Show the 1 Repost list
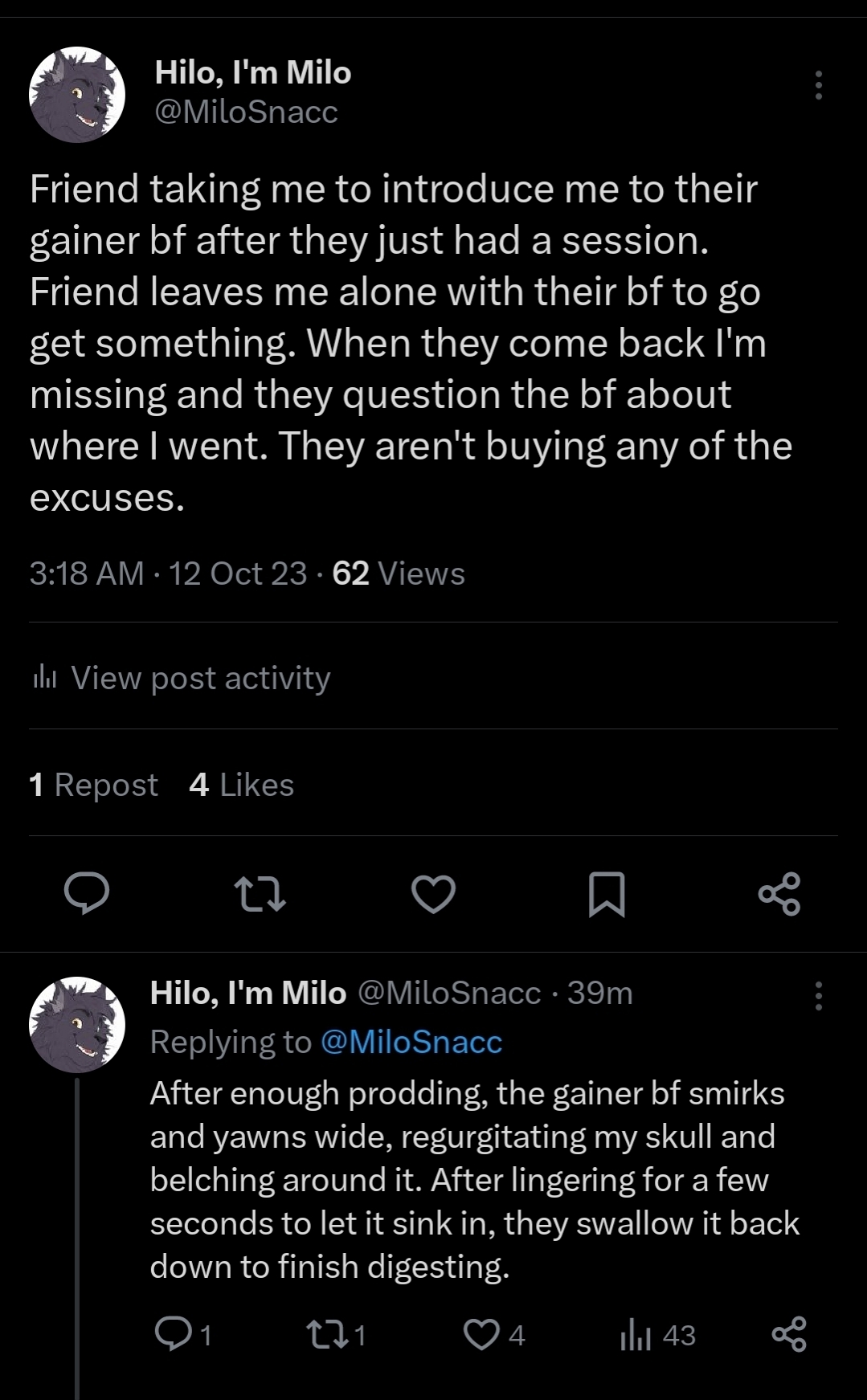The width and height of the screenshot is (867, 1400). click(93, 785)
